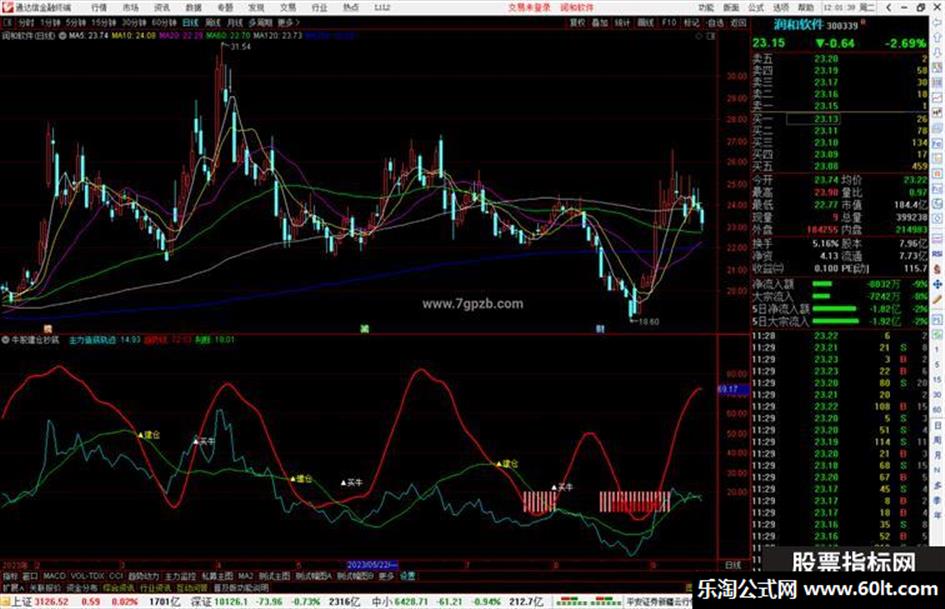Click the round settings icon beside 润和软件(日线)
The image size is (945, 609).
pyautogui.click(x=62, y=36)
